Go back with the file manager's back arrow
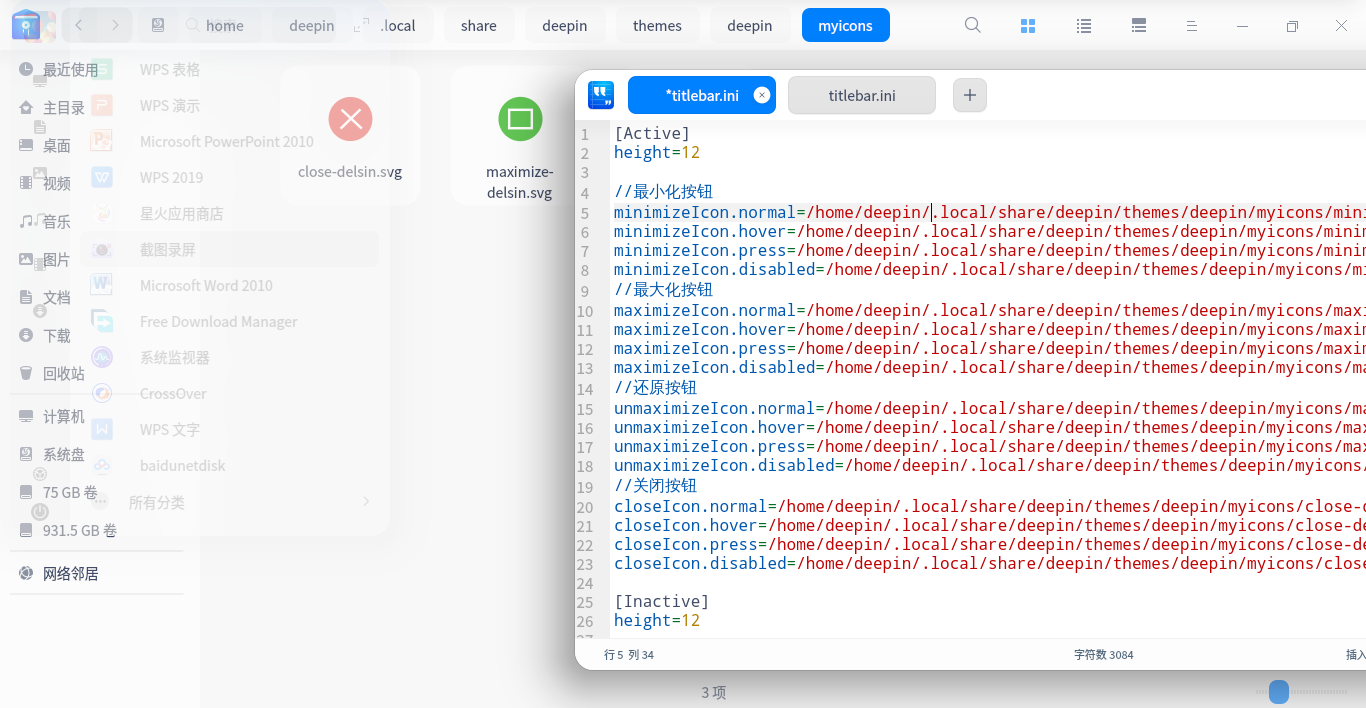Image resolution: width=1366 pixels, height=708 pixels. click(x=79, y=25)
